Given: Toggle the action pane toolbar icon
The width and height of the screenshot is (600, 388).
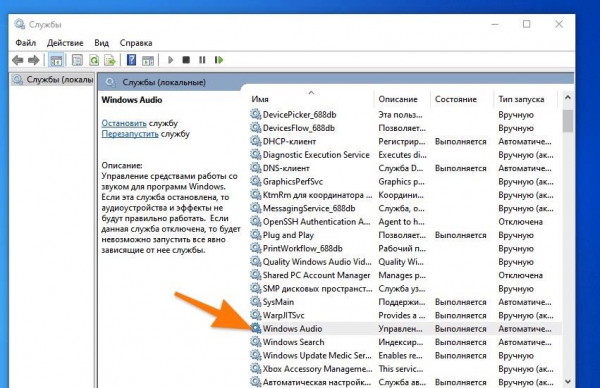Looking at the screenshot, I should tap(148, 60).
